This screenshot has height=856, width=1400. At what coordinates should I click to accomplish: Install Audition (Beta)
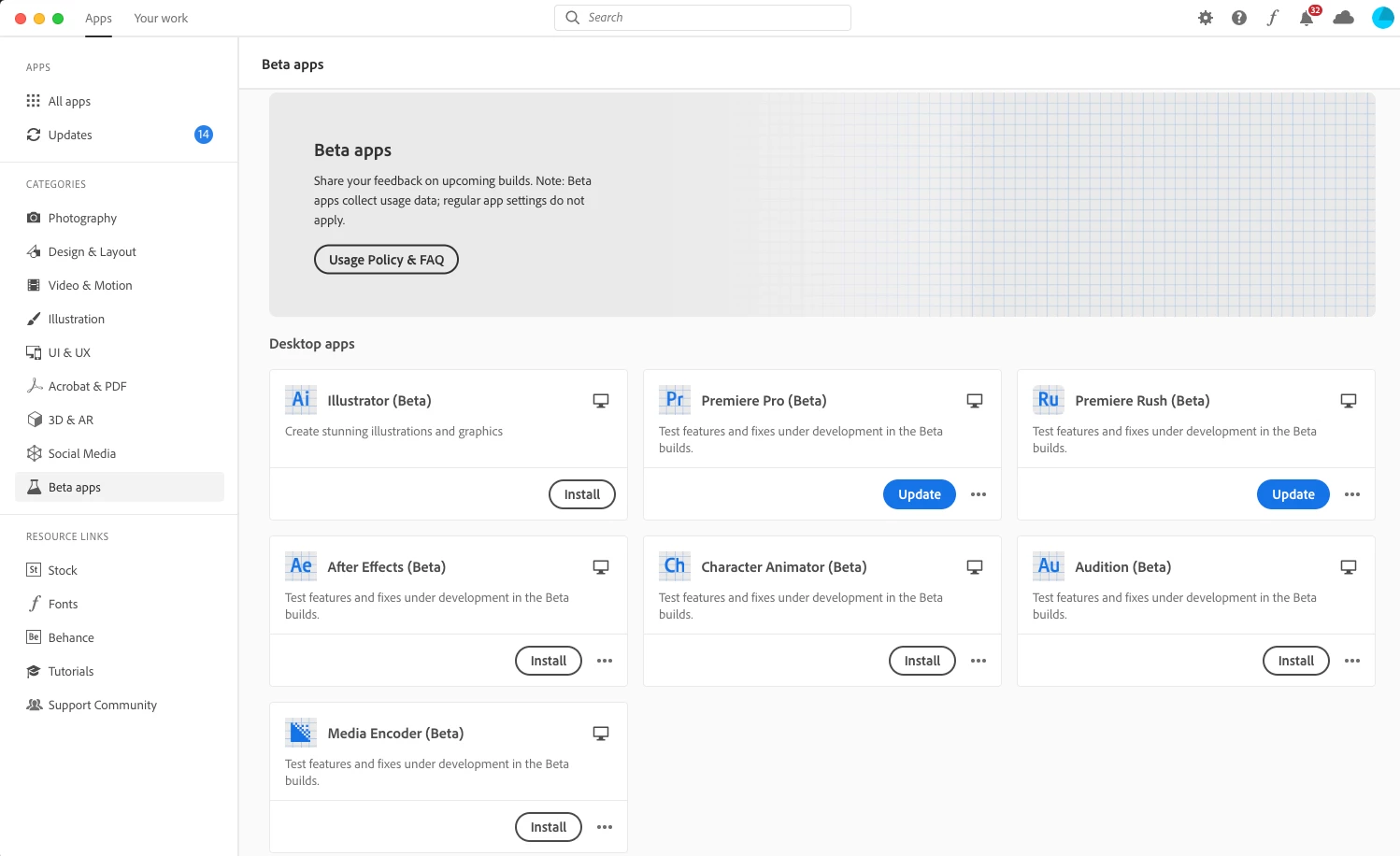pos(1296,661)
